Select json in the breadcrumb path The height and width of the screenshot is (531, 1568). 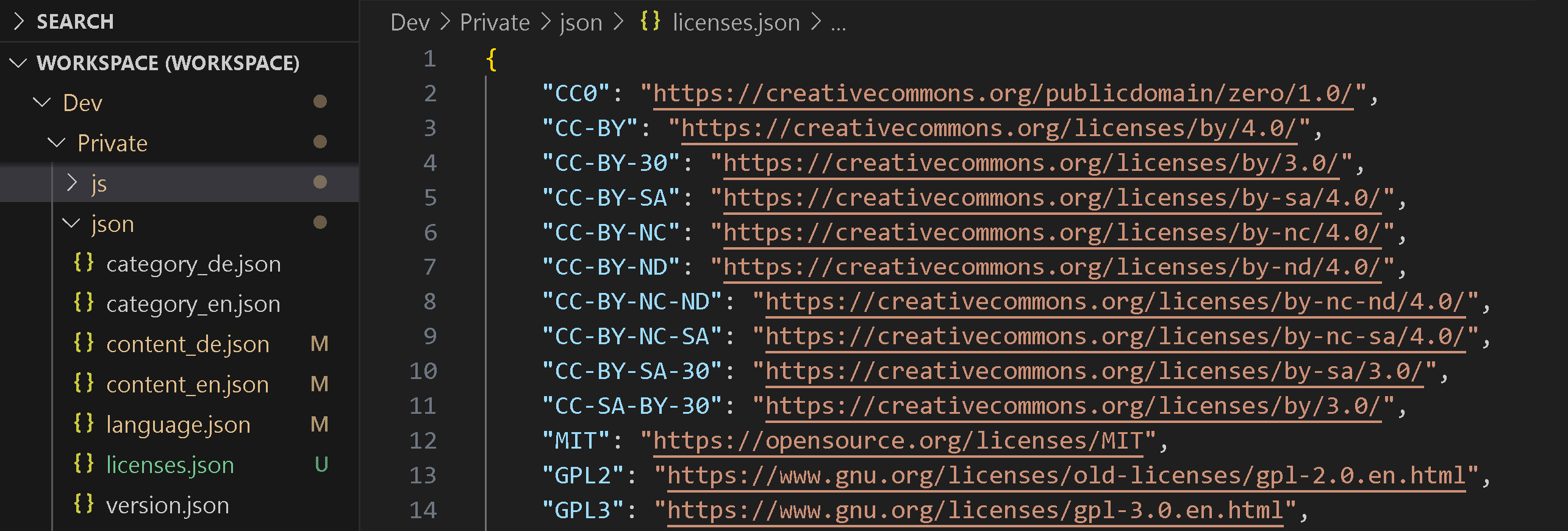tap(581, 23)
